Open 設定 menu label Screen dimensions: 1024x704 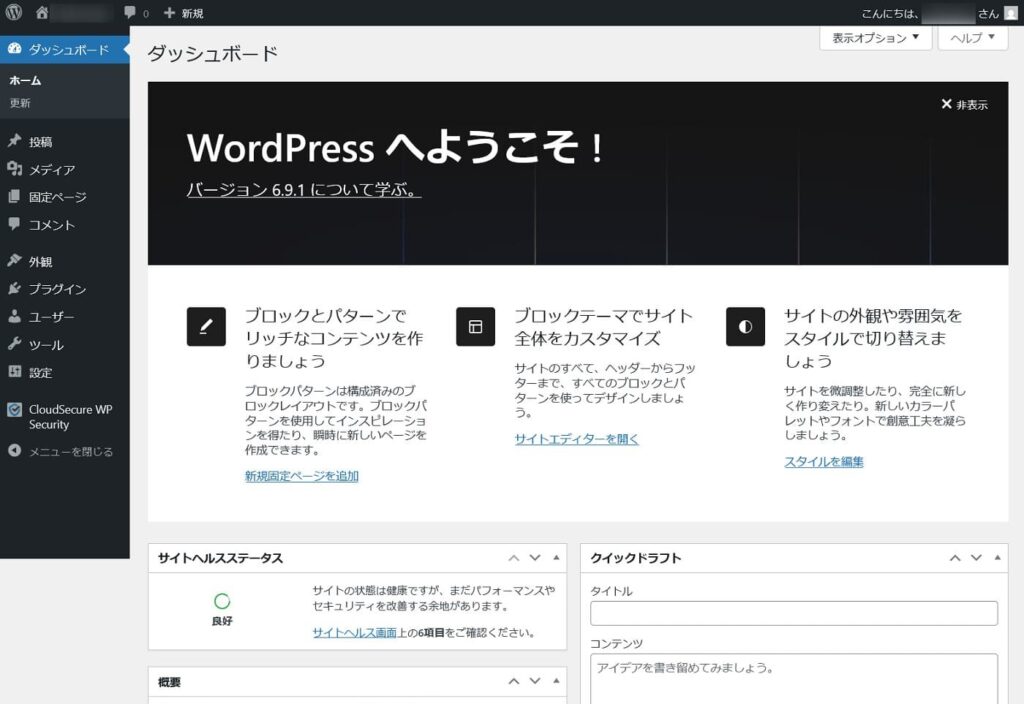click(40, 372)
